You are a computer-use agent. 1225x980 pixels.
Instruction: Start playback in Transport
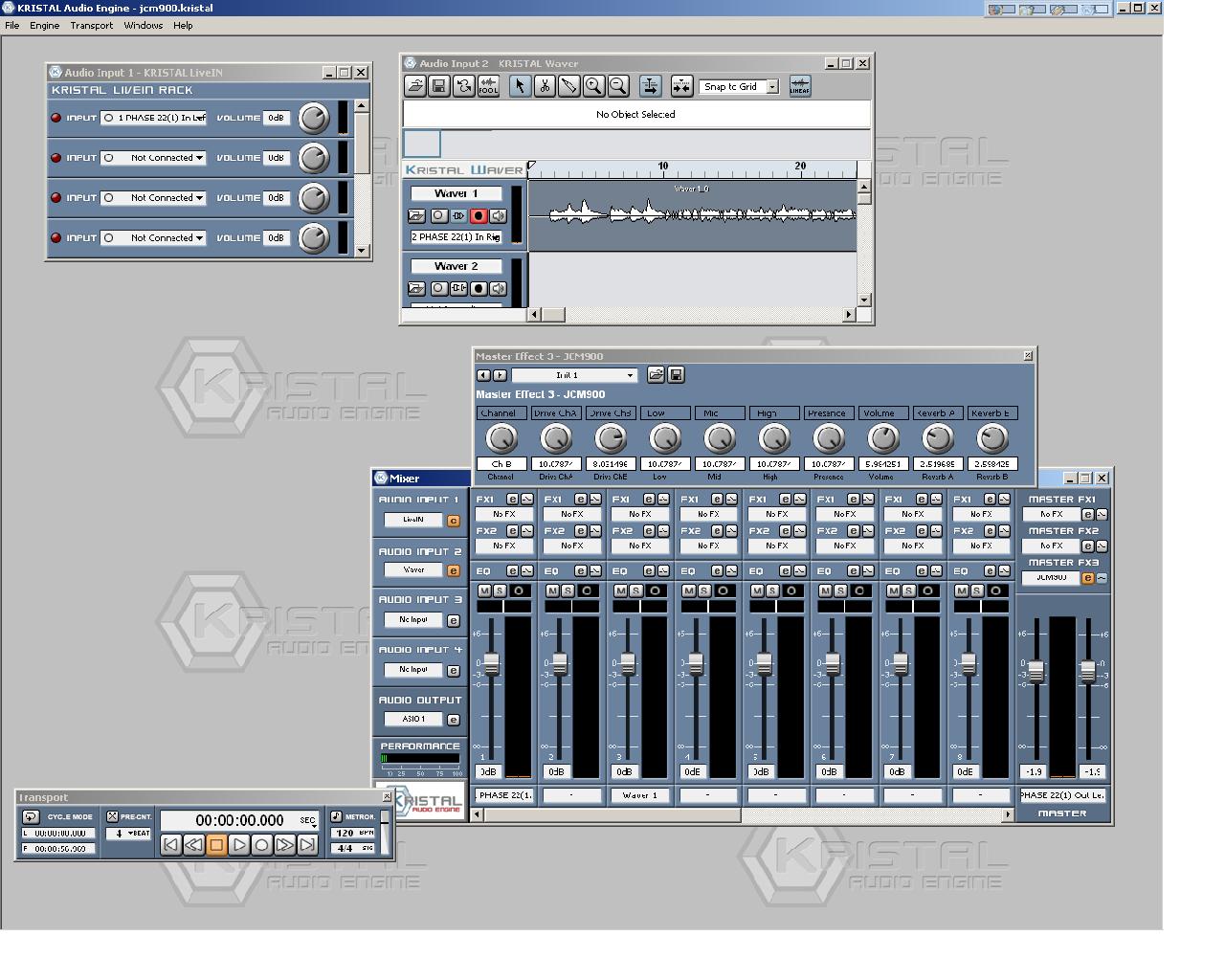click(x=239, y=844)
